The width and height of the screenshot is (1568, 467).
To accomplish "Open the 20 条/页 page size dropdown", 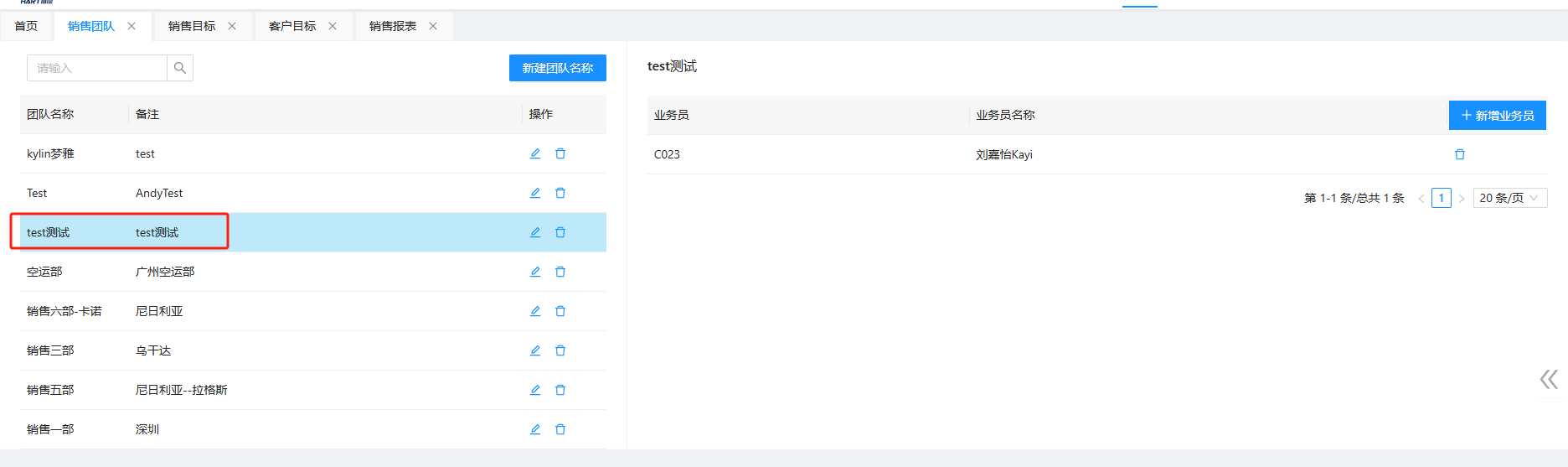I will (1509, 198).
